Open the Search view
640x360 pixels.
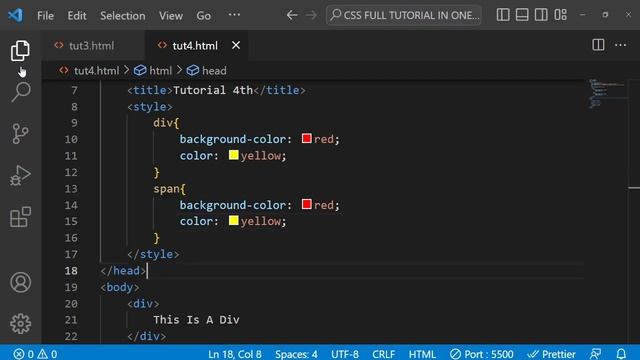[20, 92]
